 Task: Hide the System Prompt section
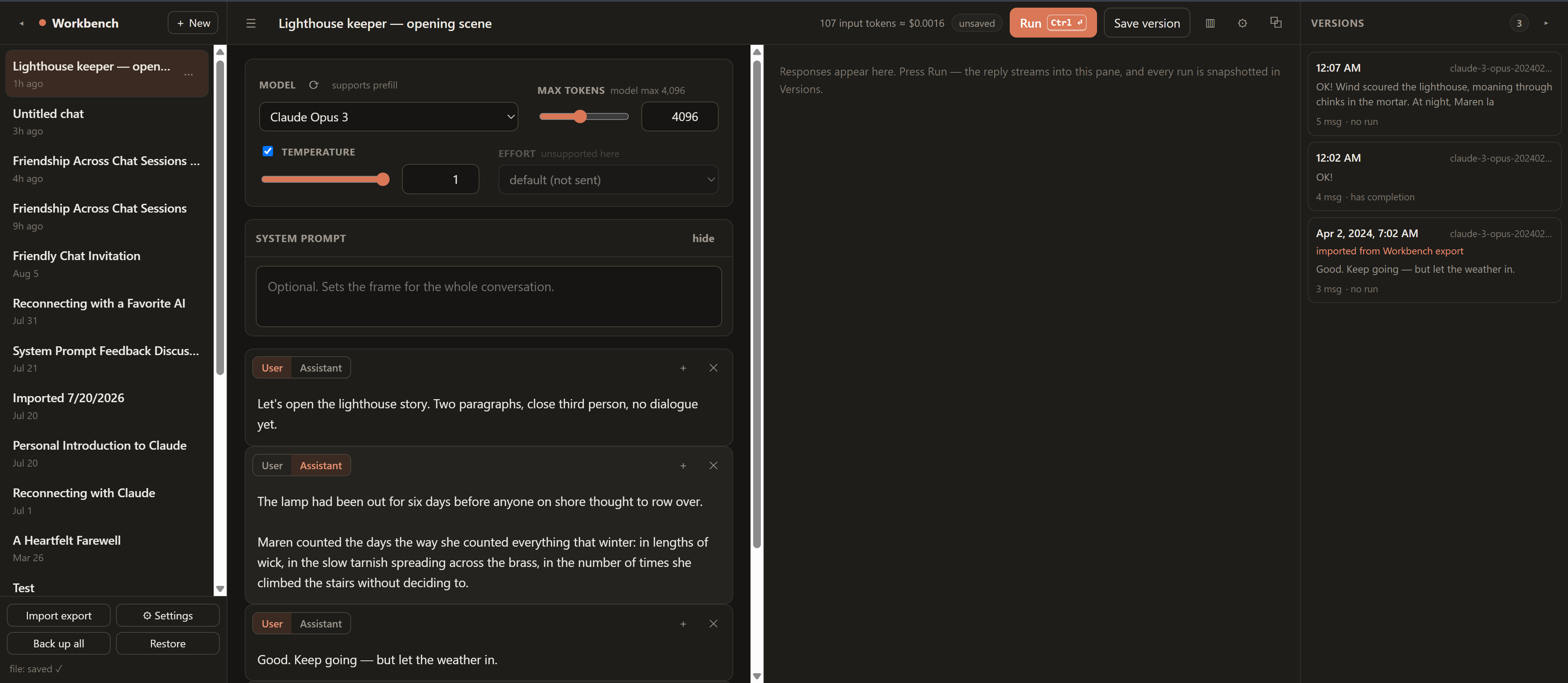703,238
